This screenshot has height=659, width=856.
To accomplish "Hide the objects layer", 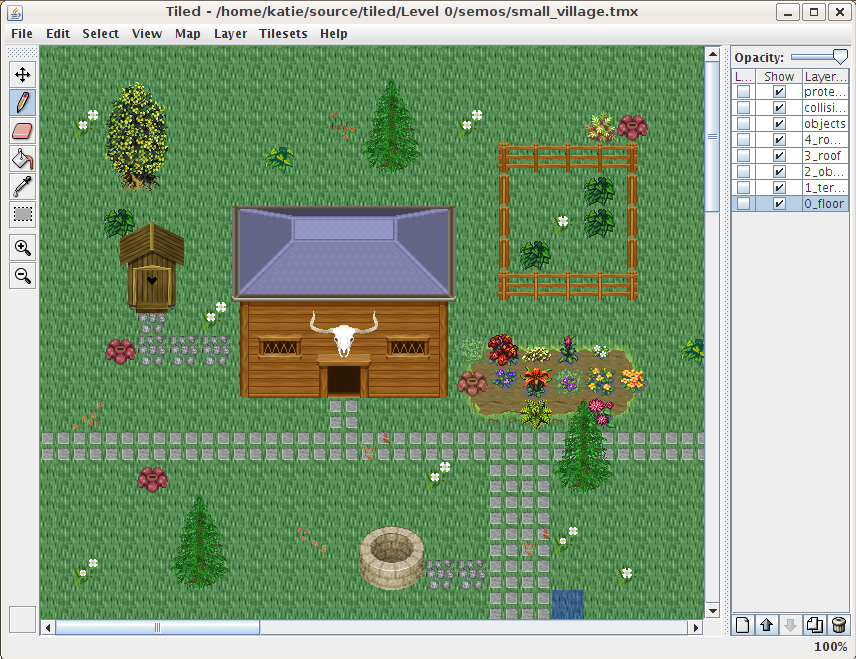I will [778, 124].
